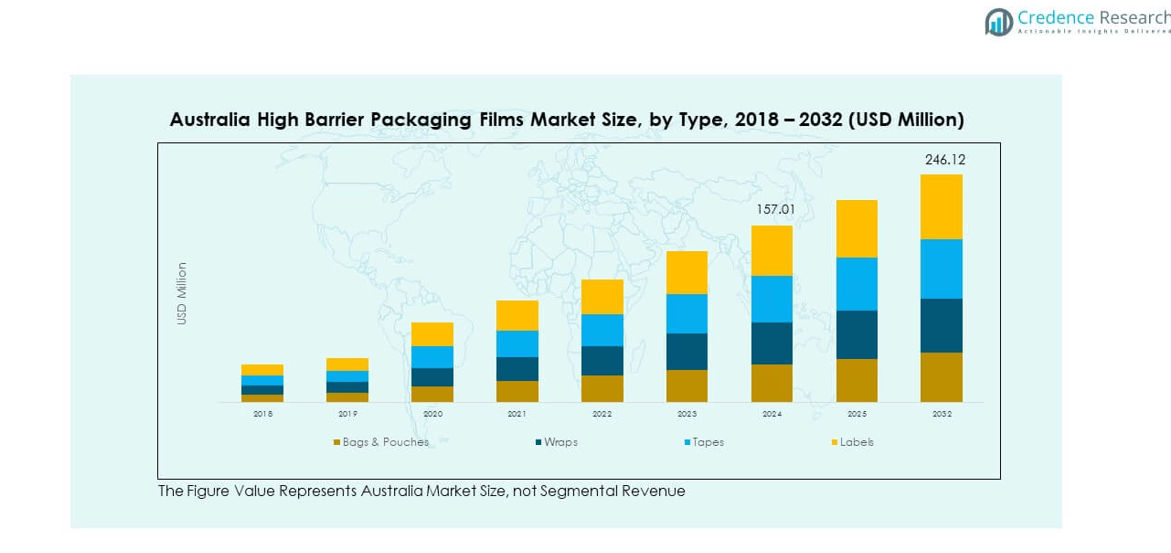Image resolution: width=1171 pixels, height=553 pixels.
Task: Click the yellow Labels segment of 2022 bar
Action: (602, 297)
